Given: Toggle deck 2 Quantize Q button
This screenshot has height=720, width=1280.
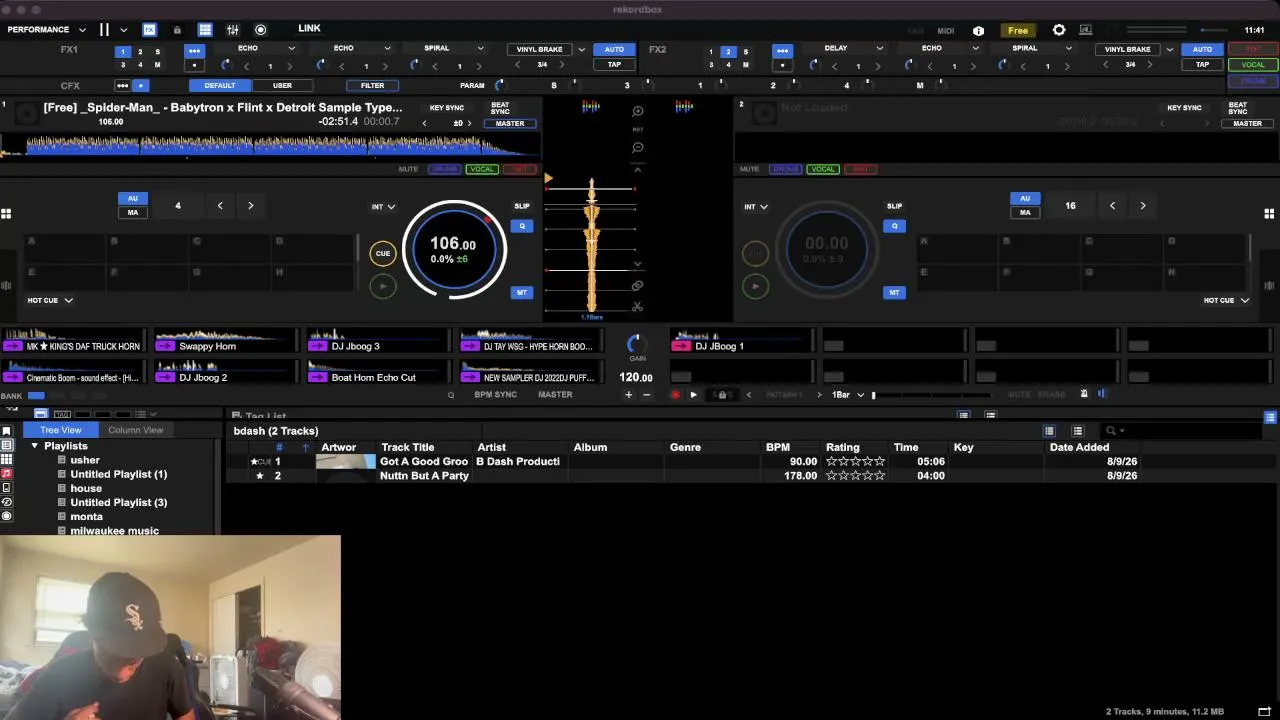Looking at the screenshot, I should 894,226.
